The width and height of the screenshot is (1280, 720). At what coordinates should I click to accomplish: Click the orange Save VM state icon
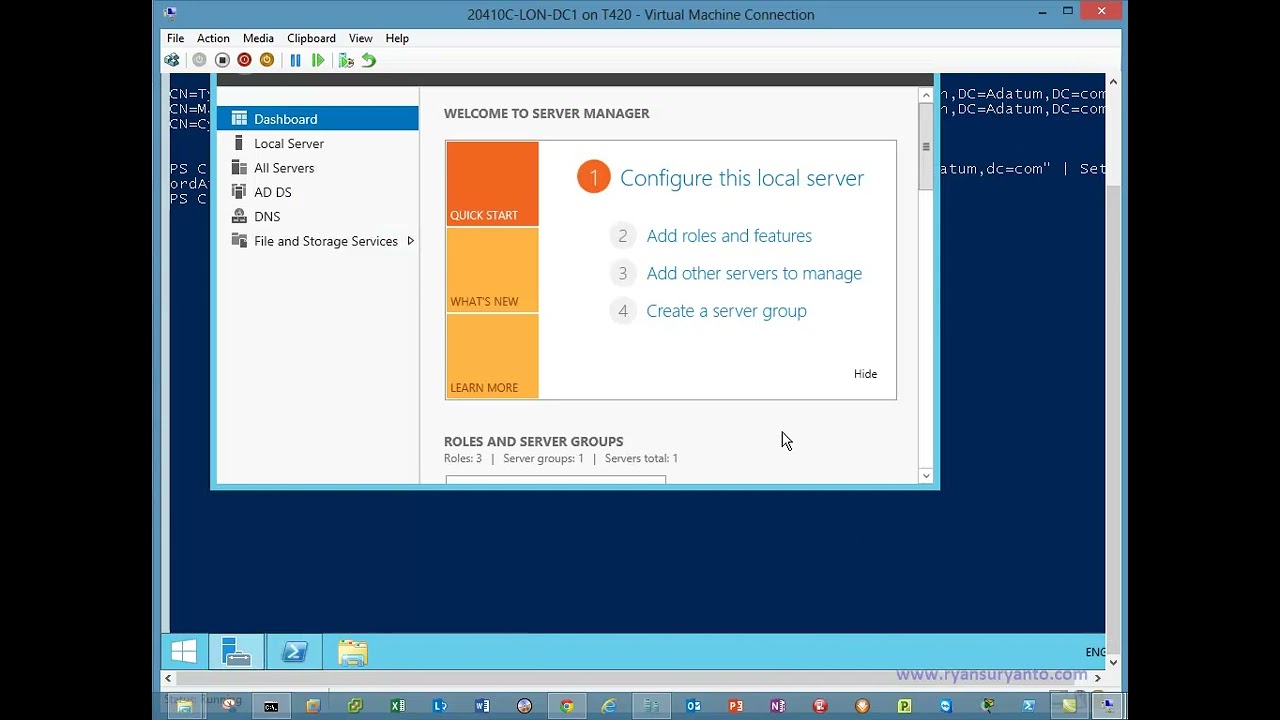[267, 60]
